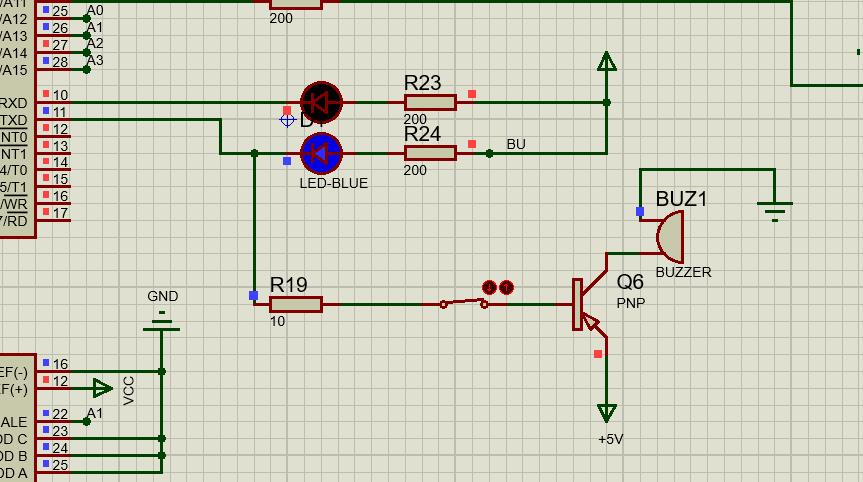Image resolution: width=863 pixels, height=482 pixels.
Task: Click the GND label text
Action: pyautogui.click(x=162, y=296)
